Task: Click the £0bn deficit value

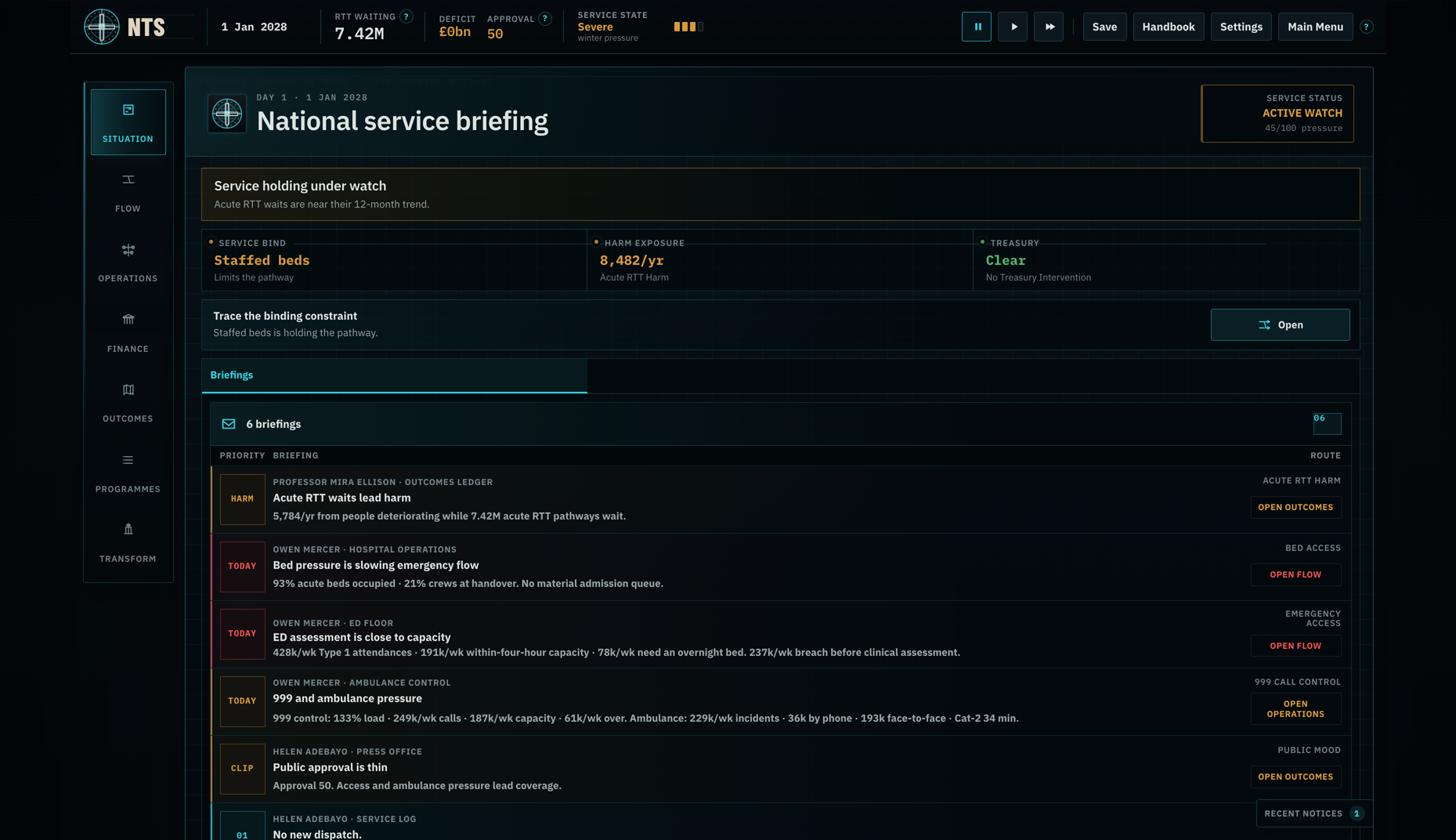Action: pos(455,32)
